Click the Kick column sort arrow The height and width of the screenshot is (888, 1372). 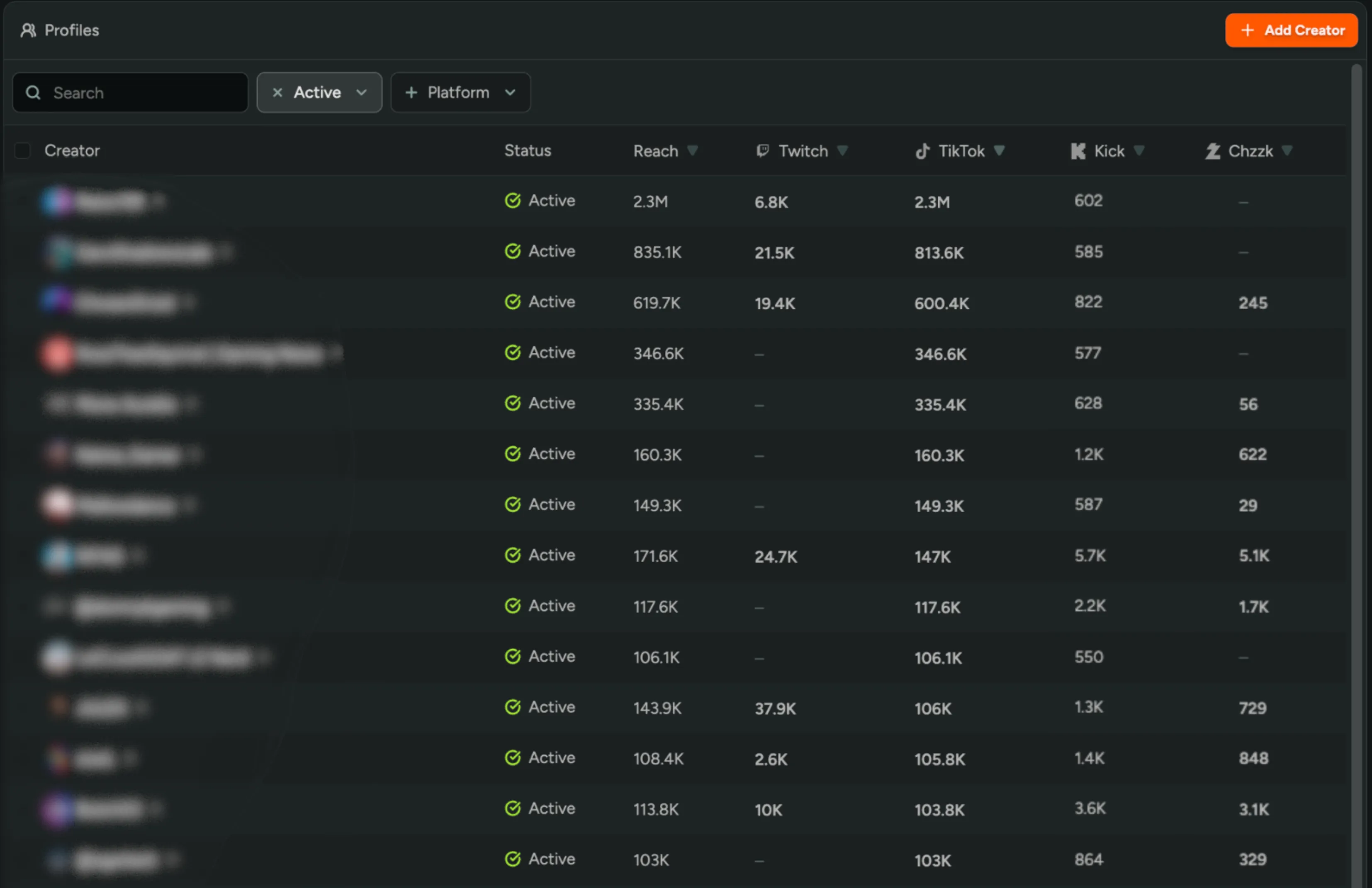click(1138, 150)
